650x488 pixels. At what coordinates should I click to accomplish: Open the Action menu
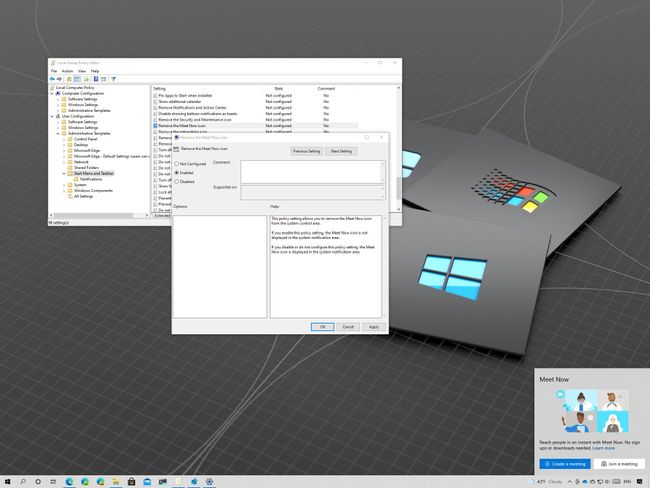point(67,71)
